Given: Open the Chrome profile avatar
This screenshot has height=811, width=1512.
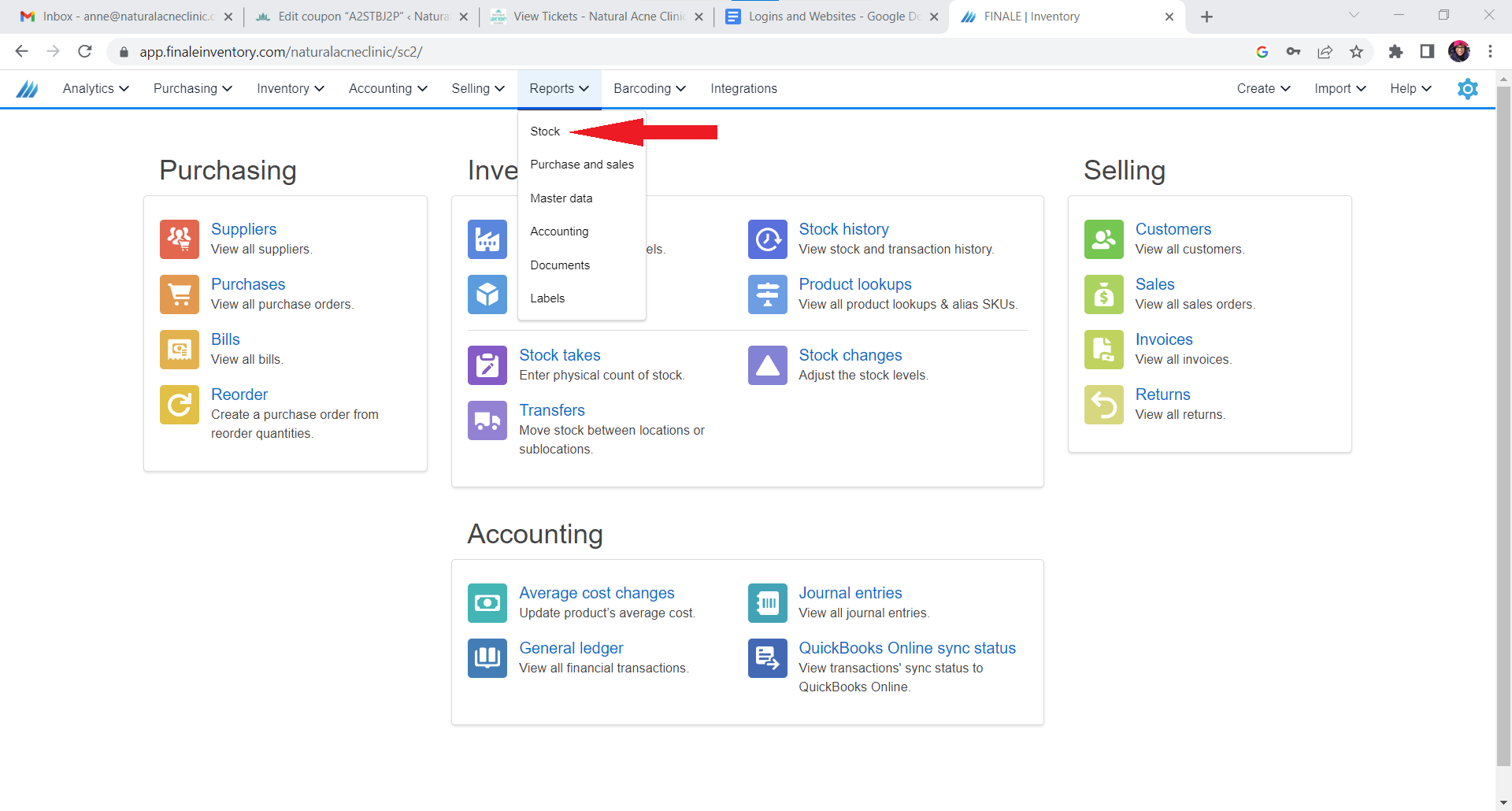Looking at the screenshot, I should point(1459,52).
